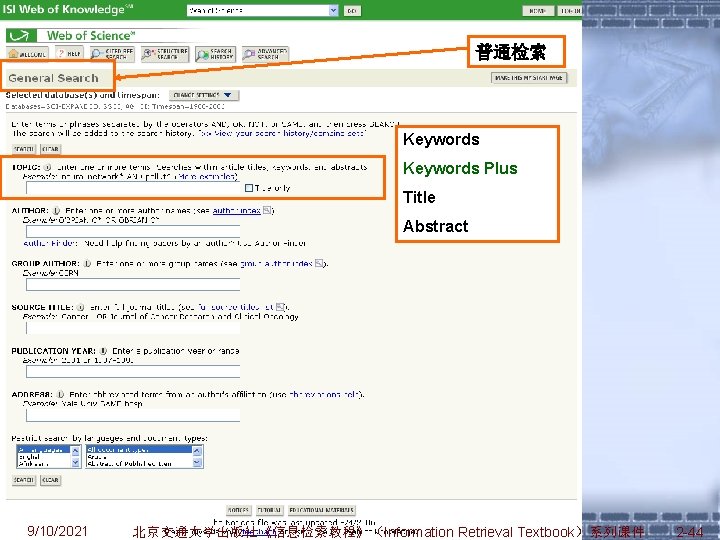Open the Welcome page button
Image resolution: width=720 pixels, height=540 pixels.
[28, 54]
